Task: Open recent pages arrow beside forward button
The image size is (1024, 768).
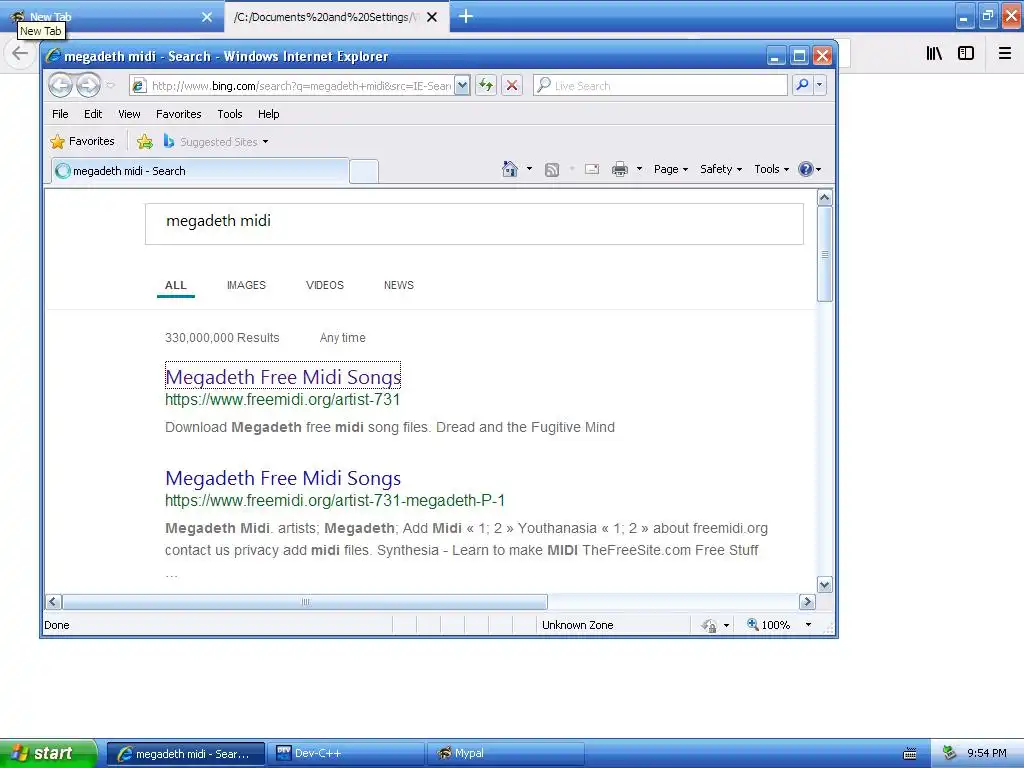Action: click(110, 86)
